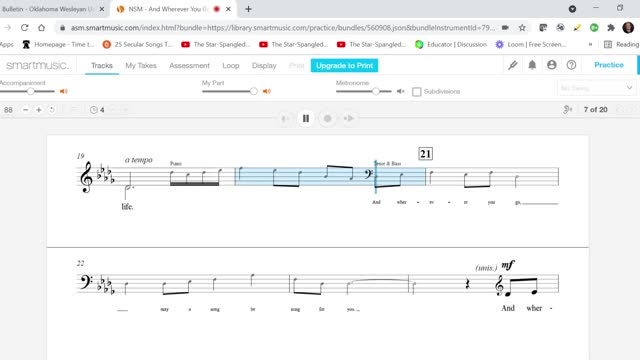Viewport: 640px width, 360px height.
Task: Bookmark this page with the star icon
Action: 522,28
